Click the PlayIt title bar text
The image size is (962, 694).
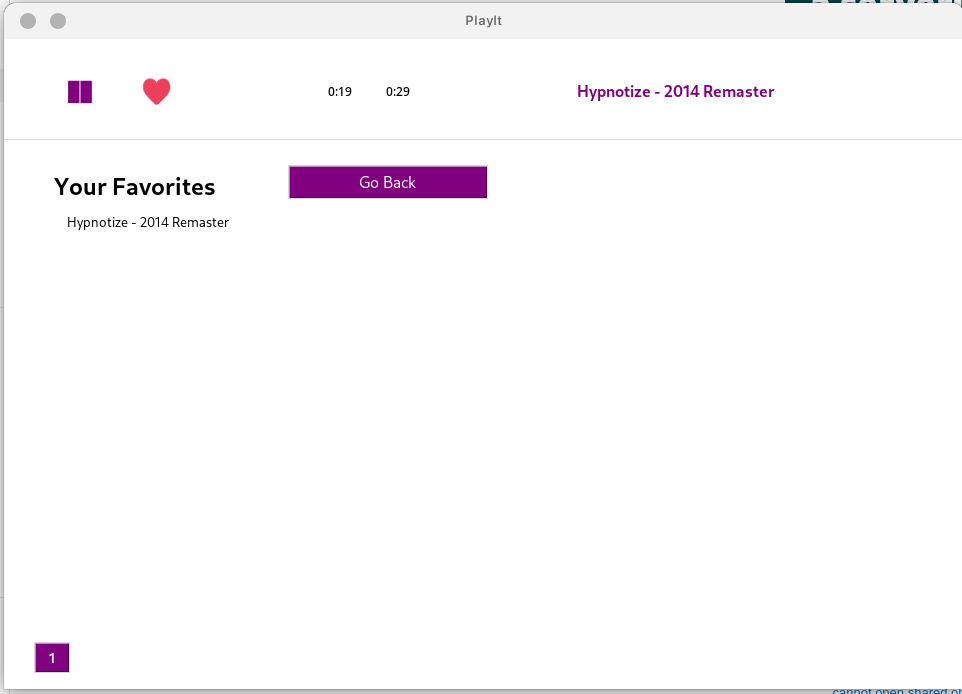[x=483, y=20]
